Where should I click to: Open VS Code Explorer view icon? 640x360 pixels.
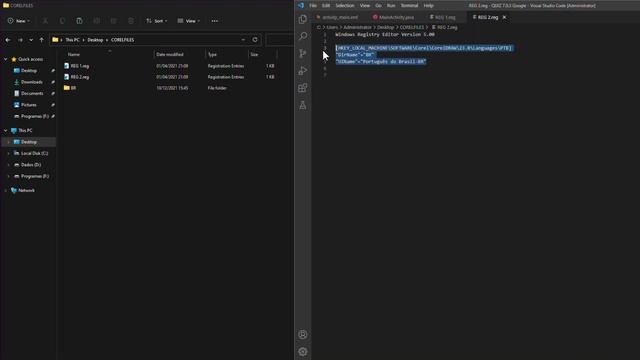pos(302,19)
